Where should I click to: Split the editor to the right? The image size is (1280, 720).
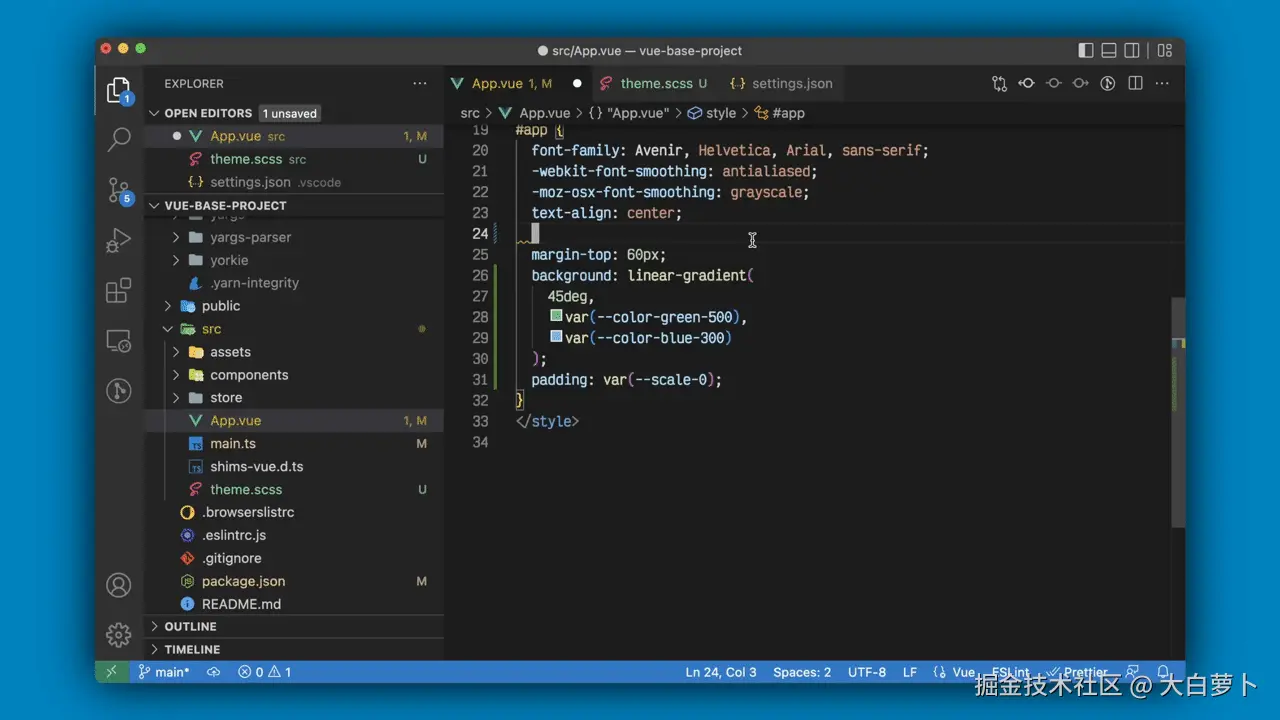click(x=1134, y=84)
